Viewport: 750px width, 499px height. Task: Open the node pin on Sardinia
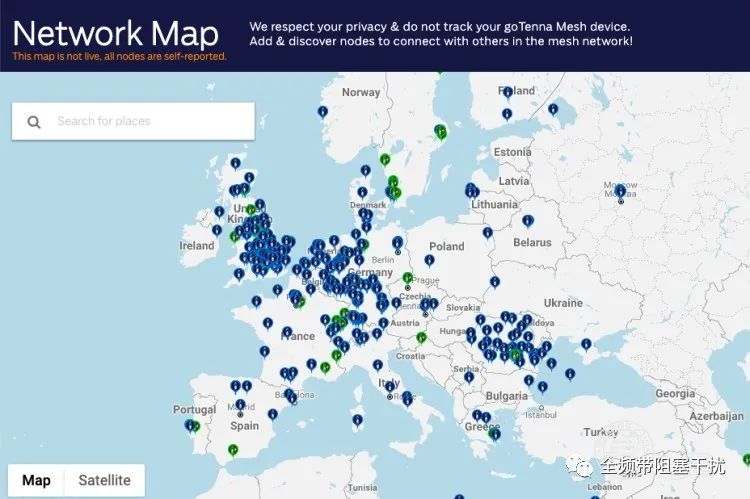tap(357, 421)
